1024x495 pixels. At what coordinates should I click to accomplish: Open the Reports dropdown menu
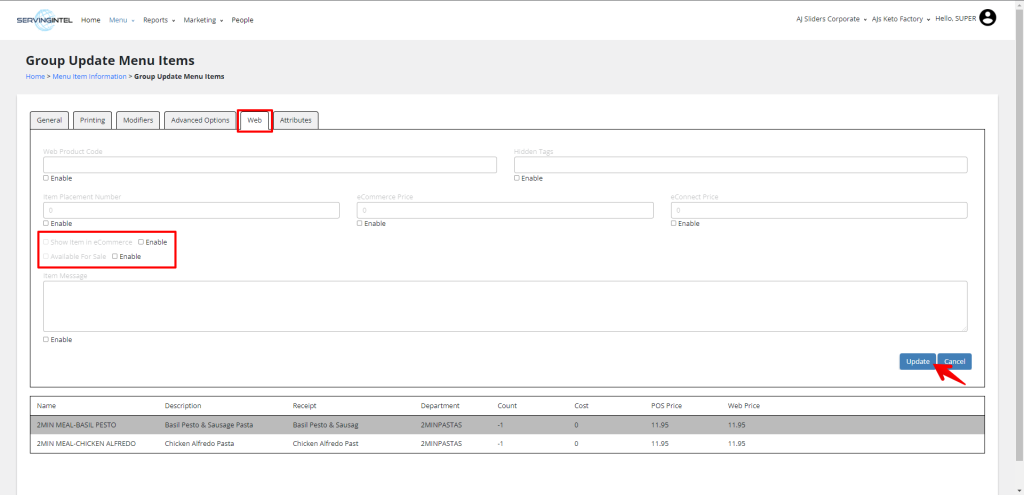[x=158, y=20]
